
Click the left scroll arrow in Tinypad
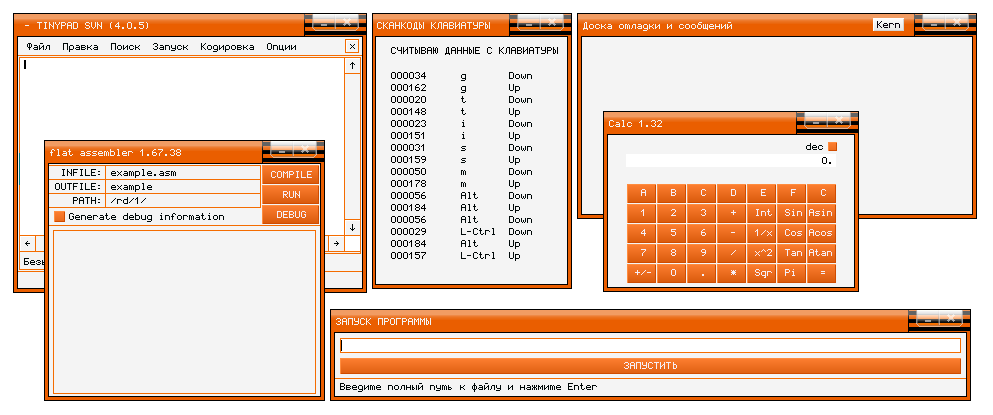27,243
